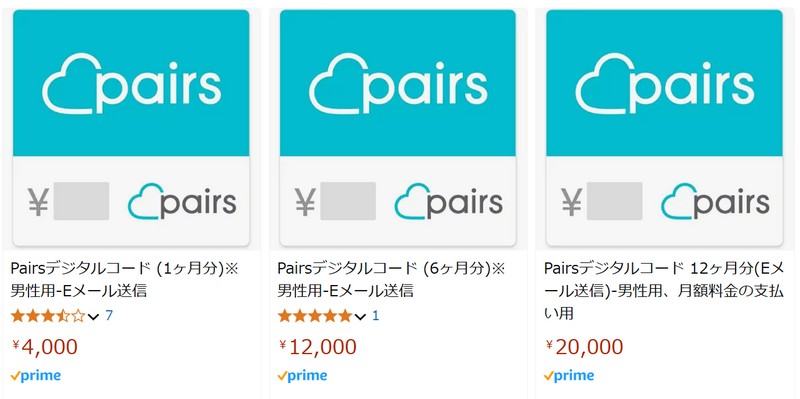Click the Pairs 12ヶ月分 product title
The image size is (800, 399).
coord(664,291)
